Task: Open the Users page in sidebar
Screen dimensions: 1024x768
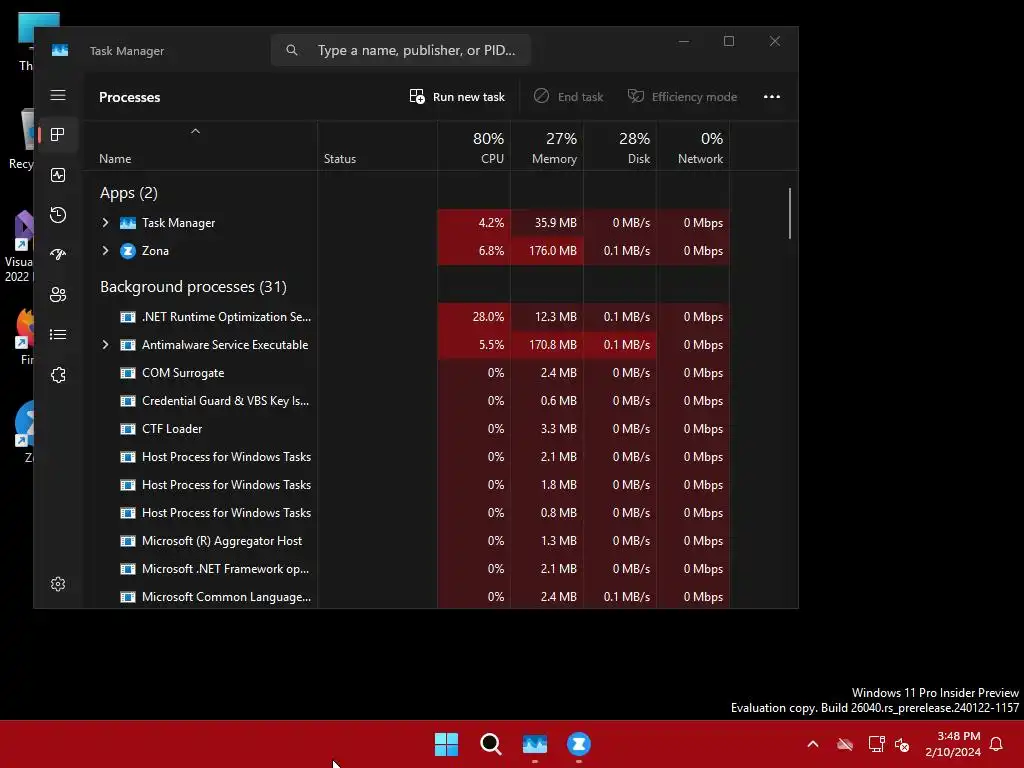Action: [x=58, y=295]
